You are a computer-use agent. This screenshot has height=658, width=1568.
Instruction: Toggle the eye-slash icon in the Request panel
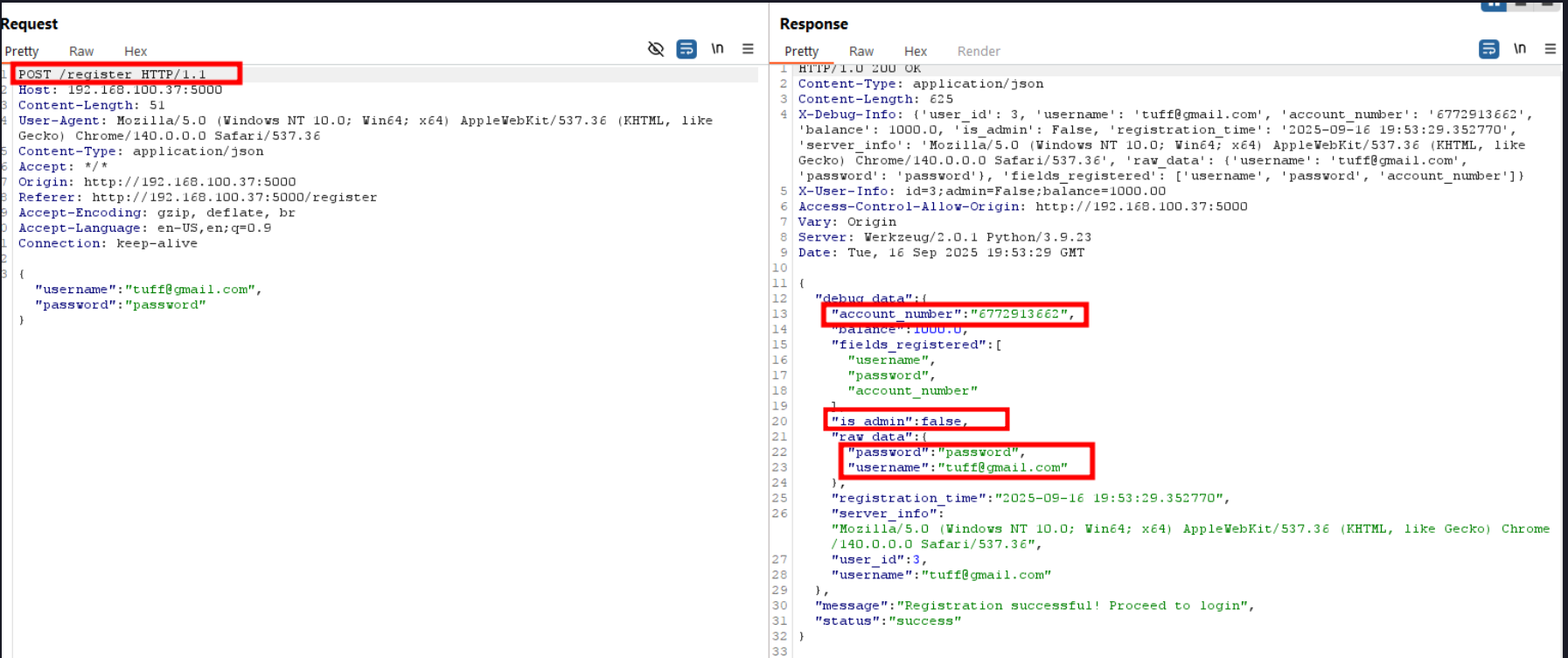656,49
